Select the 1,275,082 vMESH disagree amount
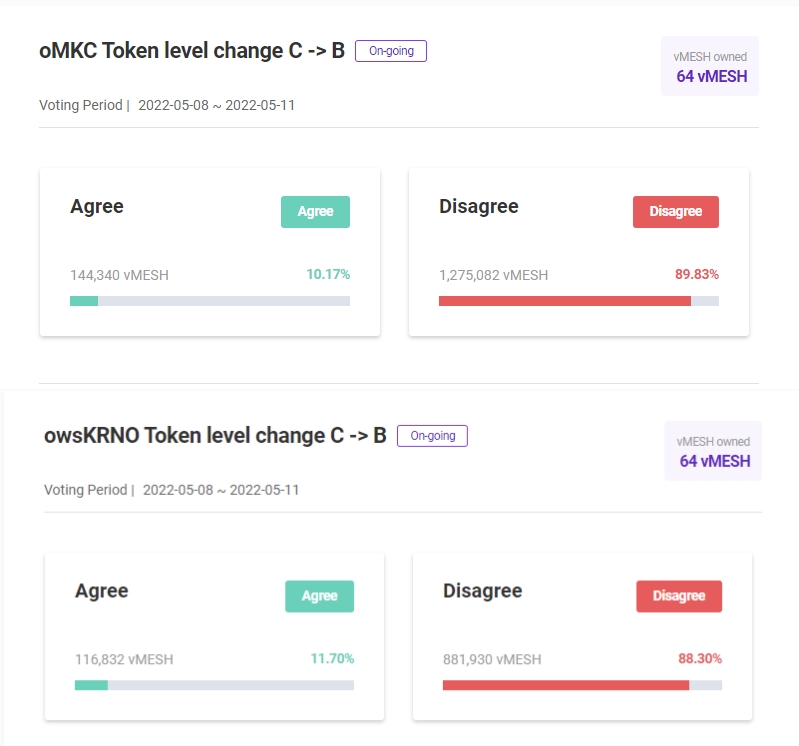 click(493, 275)
